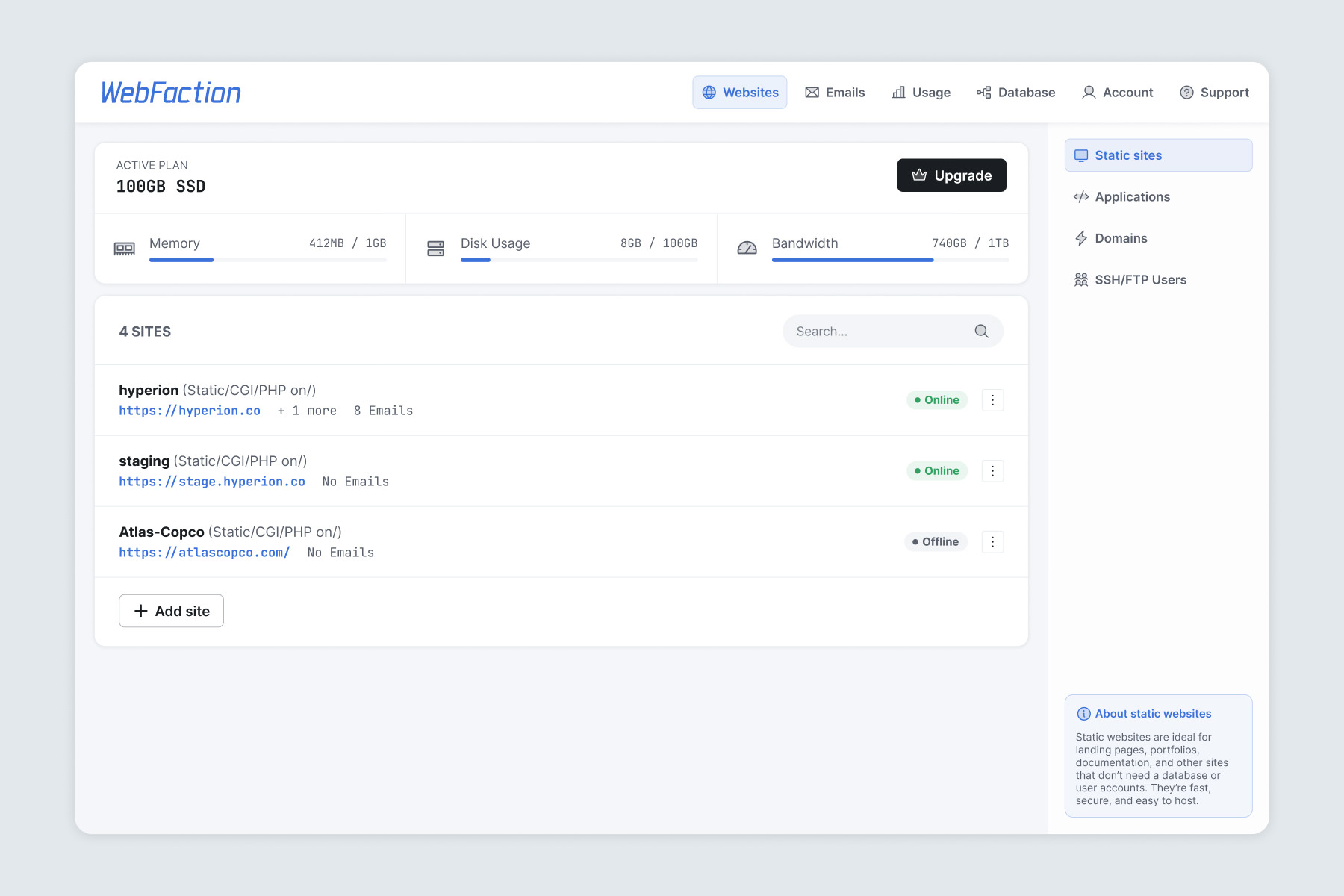Click the Disk Usage server icon
Image resolution: width=1344 pixels, height=896 pixels.
(435, 249)
